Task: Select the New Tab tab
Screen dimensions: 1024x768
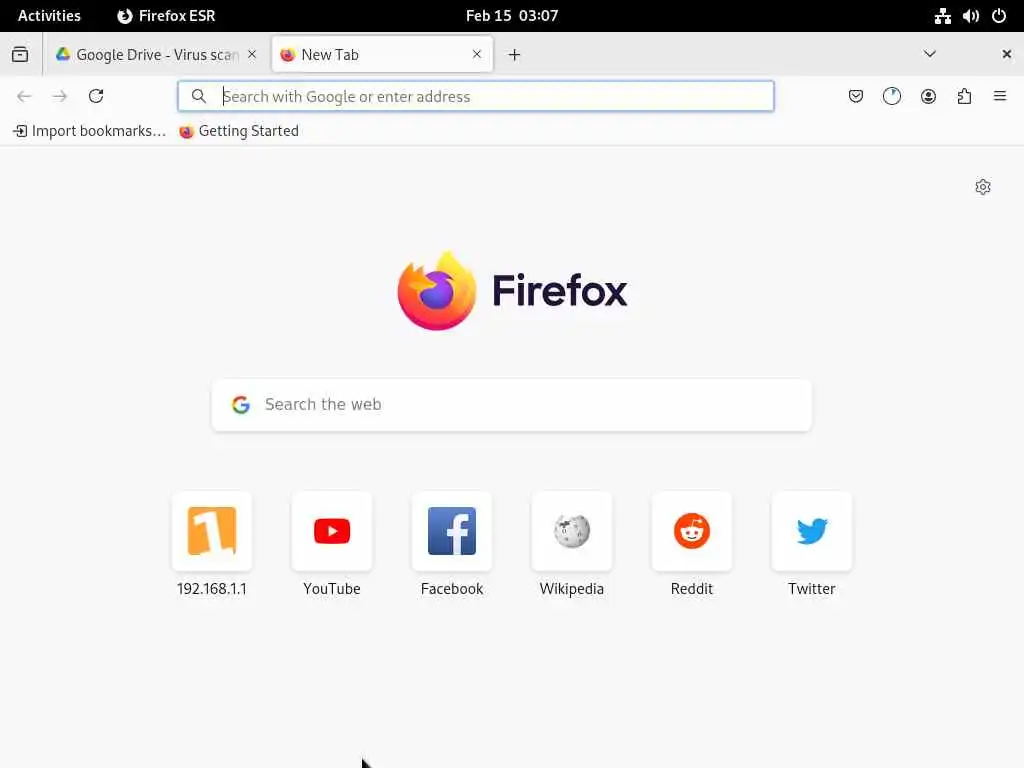Action: pyautogui.click(x=382, y=55)
